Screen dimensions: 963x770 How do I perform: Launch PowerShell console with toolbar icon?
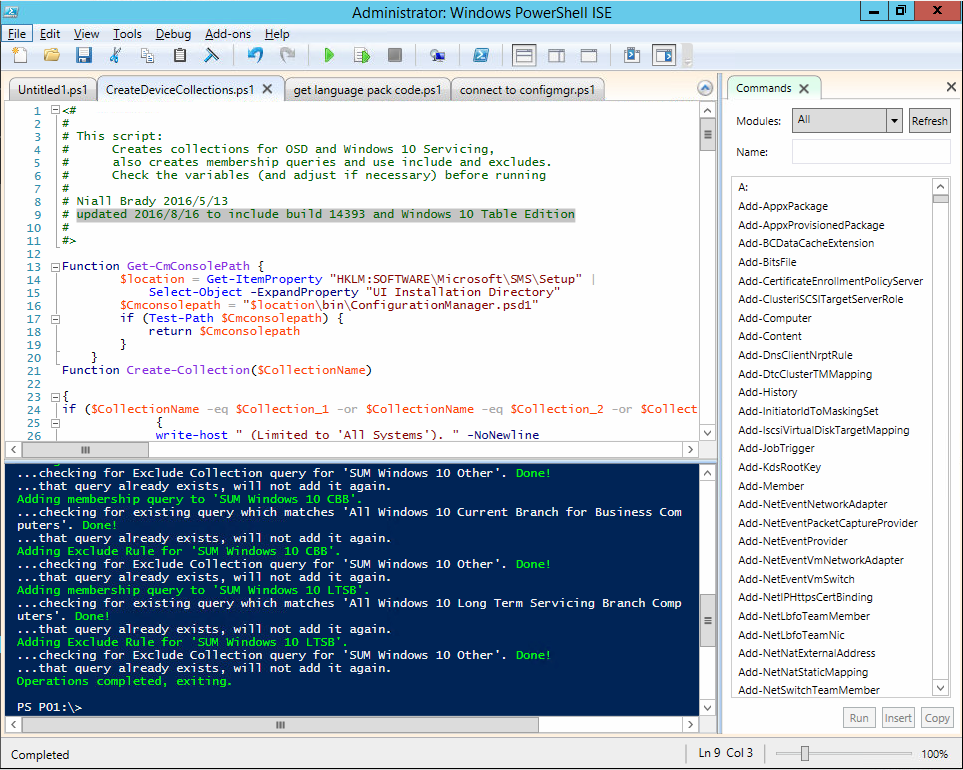480,56
